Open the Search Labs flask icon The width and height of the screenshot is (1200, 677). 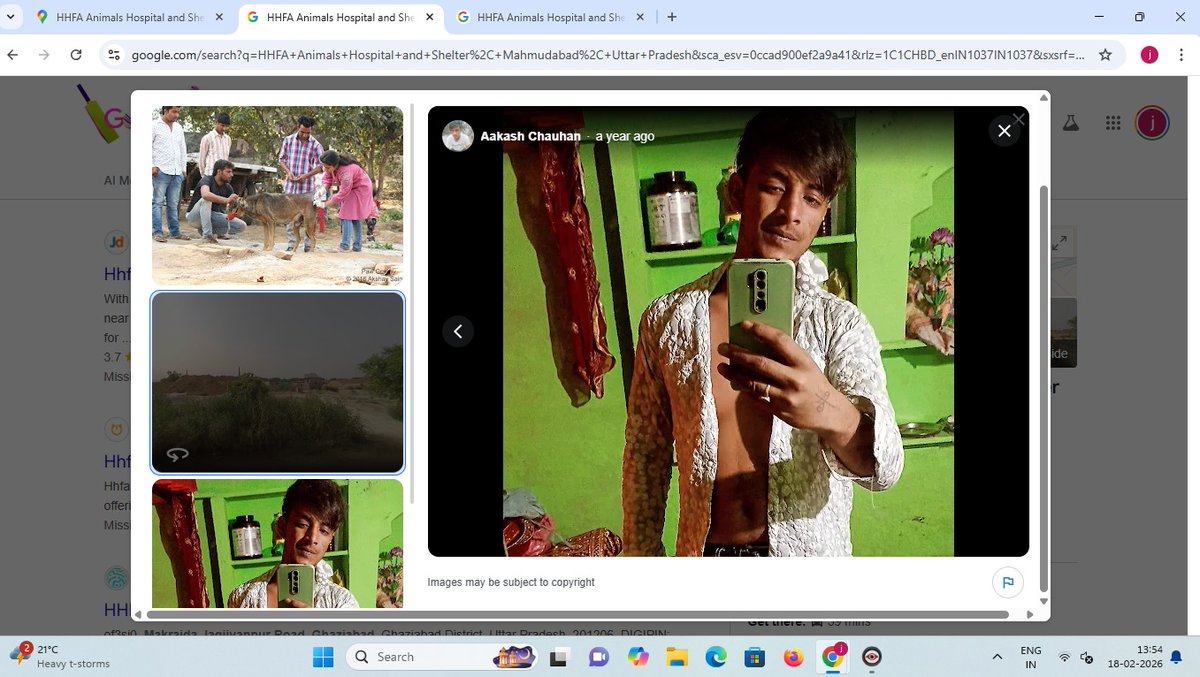1071,123
